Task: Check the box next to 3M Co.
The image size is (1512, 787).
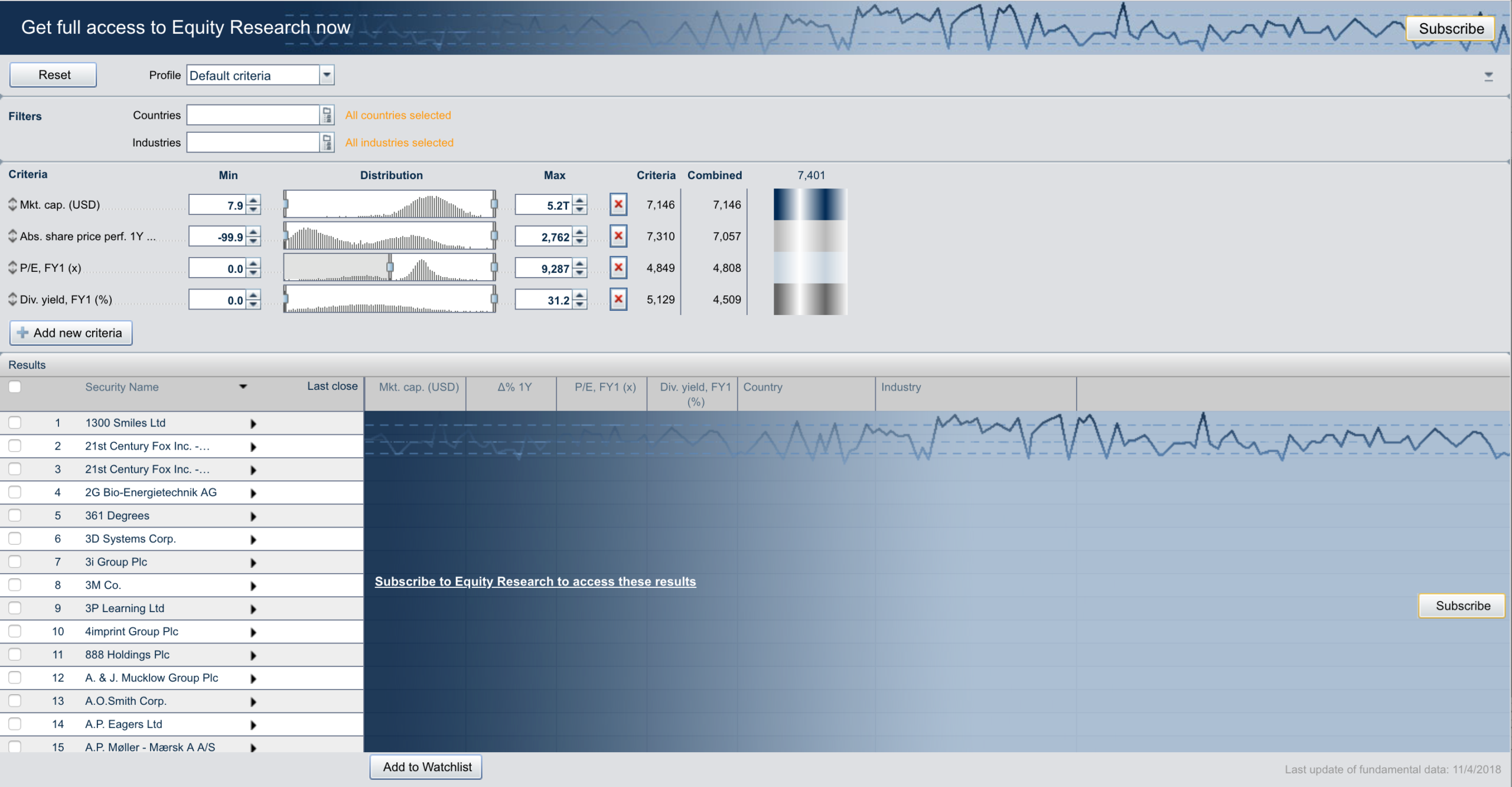Action: click(x=15, y=584)
